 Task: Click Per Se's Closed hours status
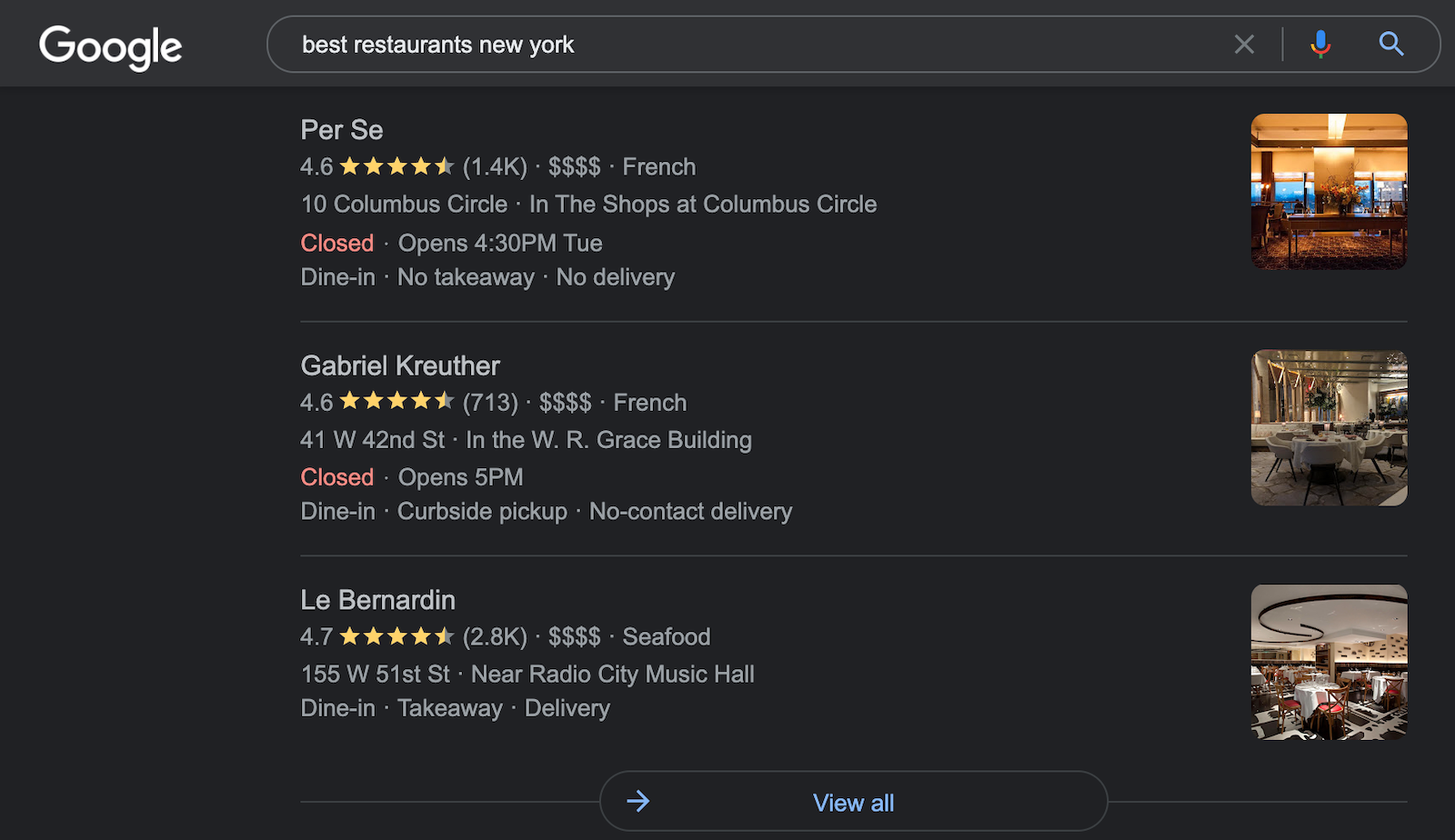click(337, 244)
